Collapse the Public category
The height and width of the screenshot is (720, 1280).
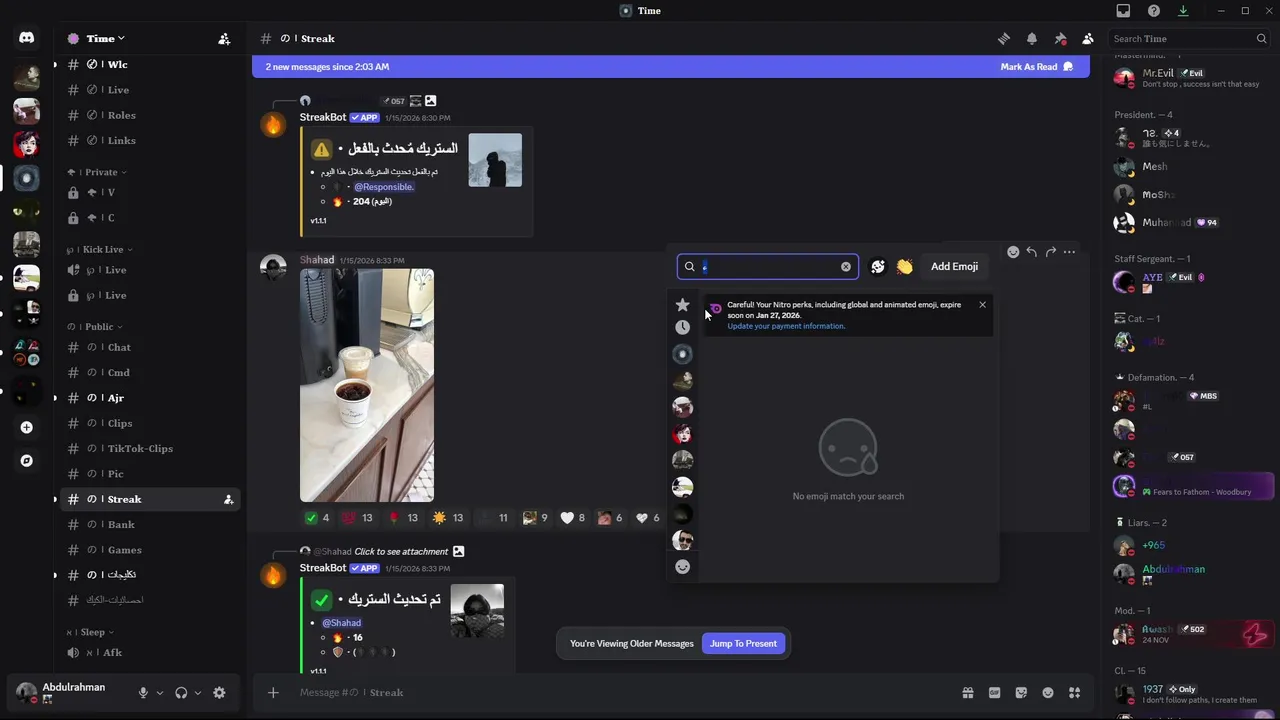pos(96,327)
